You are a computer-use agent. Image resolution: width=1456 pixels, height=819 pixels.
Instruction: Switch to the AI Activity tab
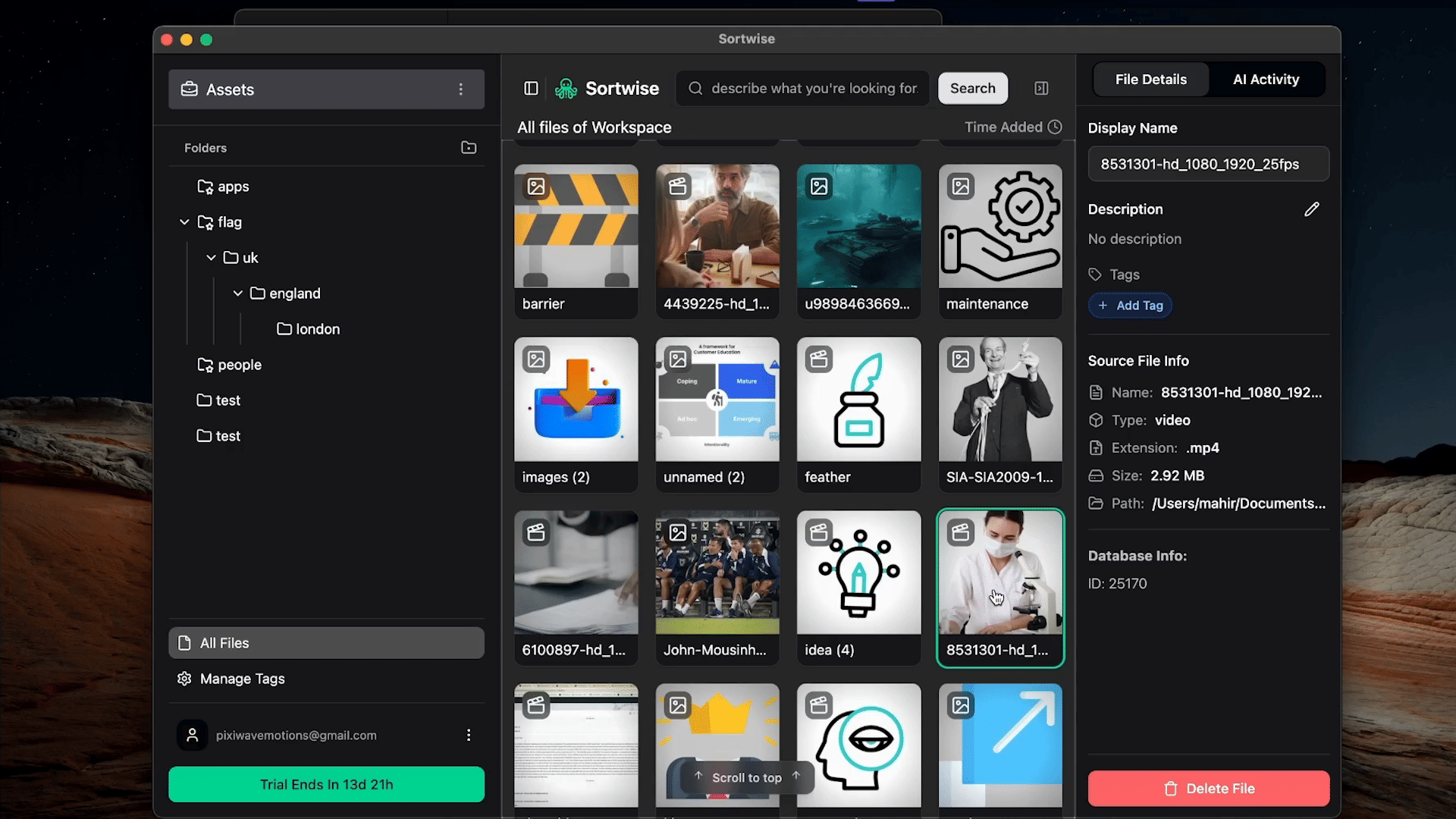(1266, 80)
